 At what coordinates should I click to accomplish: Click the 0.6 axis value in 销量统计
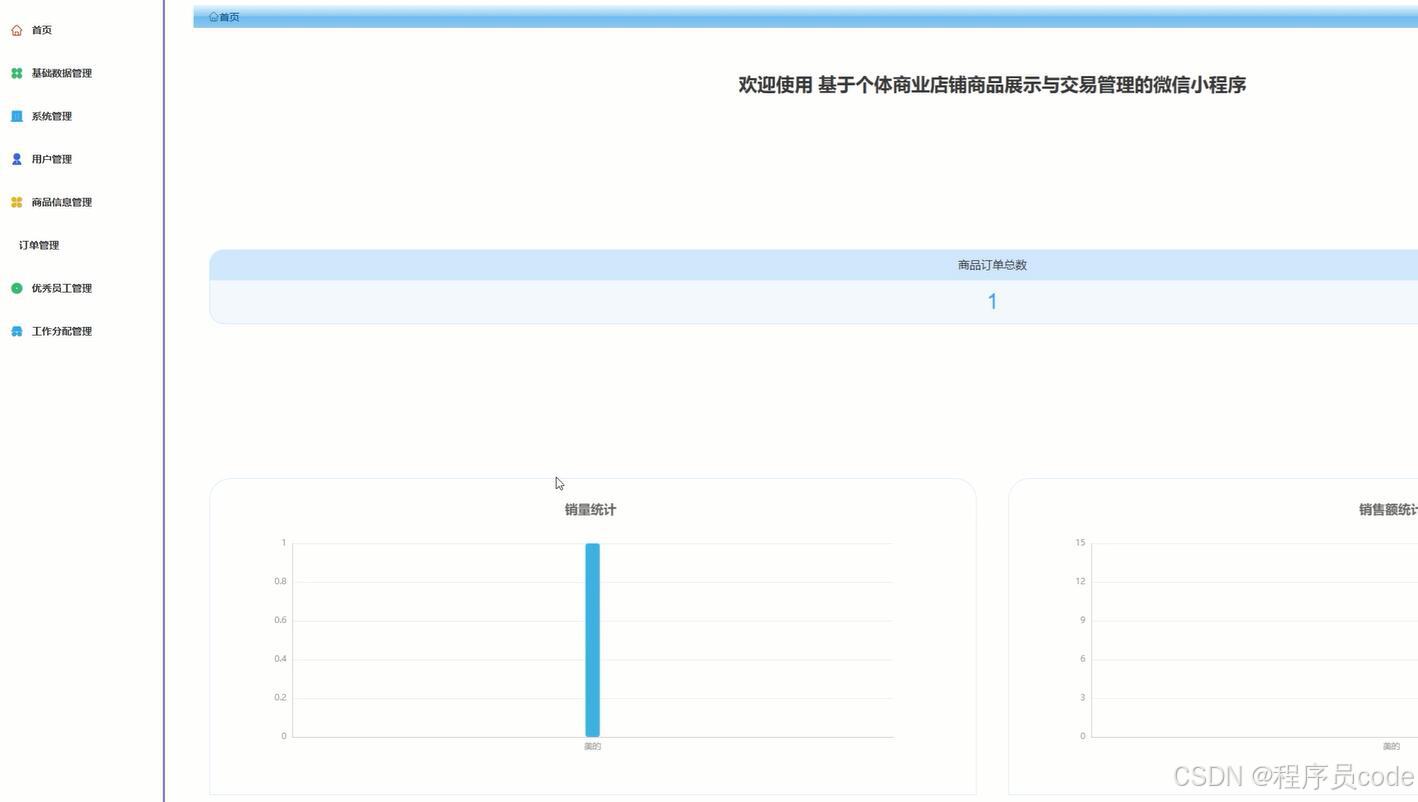(x=280, y=620)
